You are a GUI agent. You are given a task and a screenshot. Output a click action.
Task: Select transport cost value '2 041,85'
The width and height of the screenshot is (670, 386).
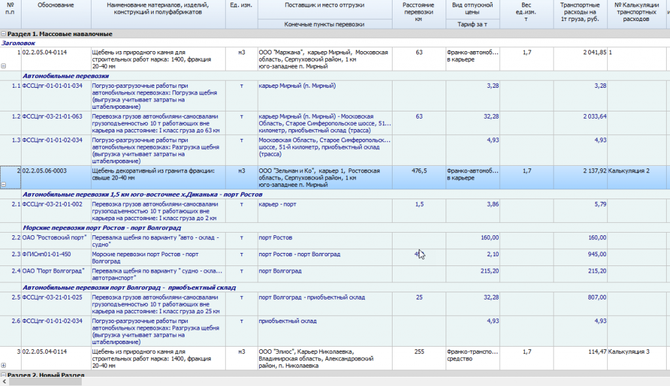580,59
